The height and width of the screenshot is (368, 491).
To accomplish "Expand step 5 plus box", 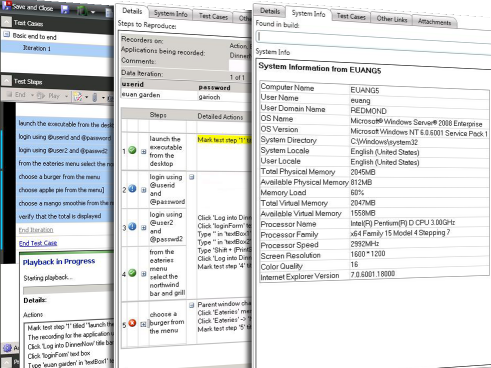I will point(144,324).
